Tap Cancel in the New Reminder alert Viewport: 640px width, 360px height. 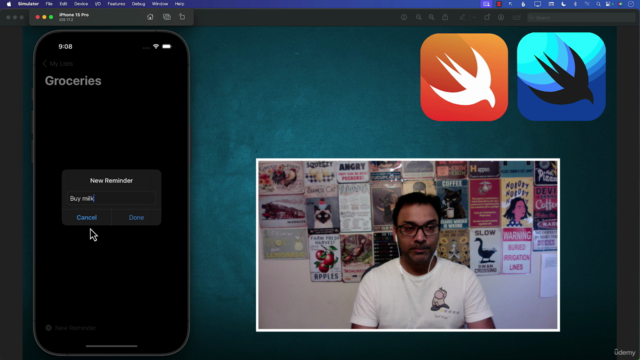pos(87,218)
